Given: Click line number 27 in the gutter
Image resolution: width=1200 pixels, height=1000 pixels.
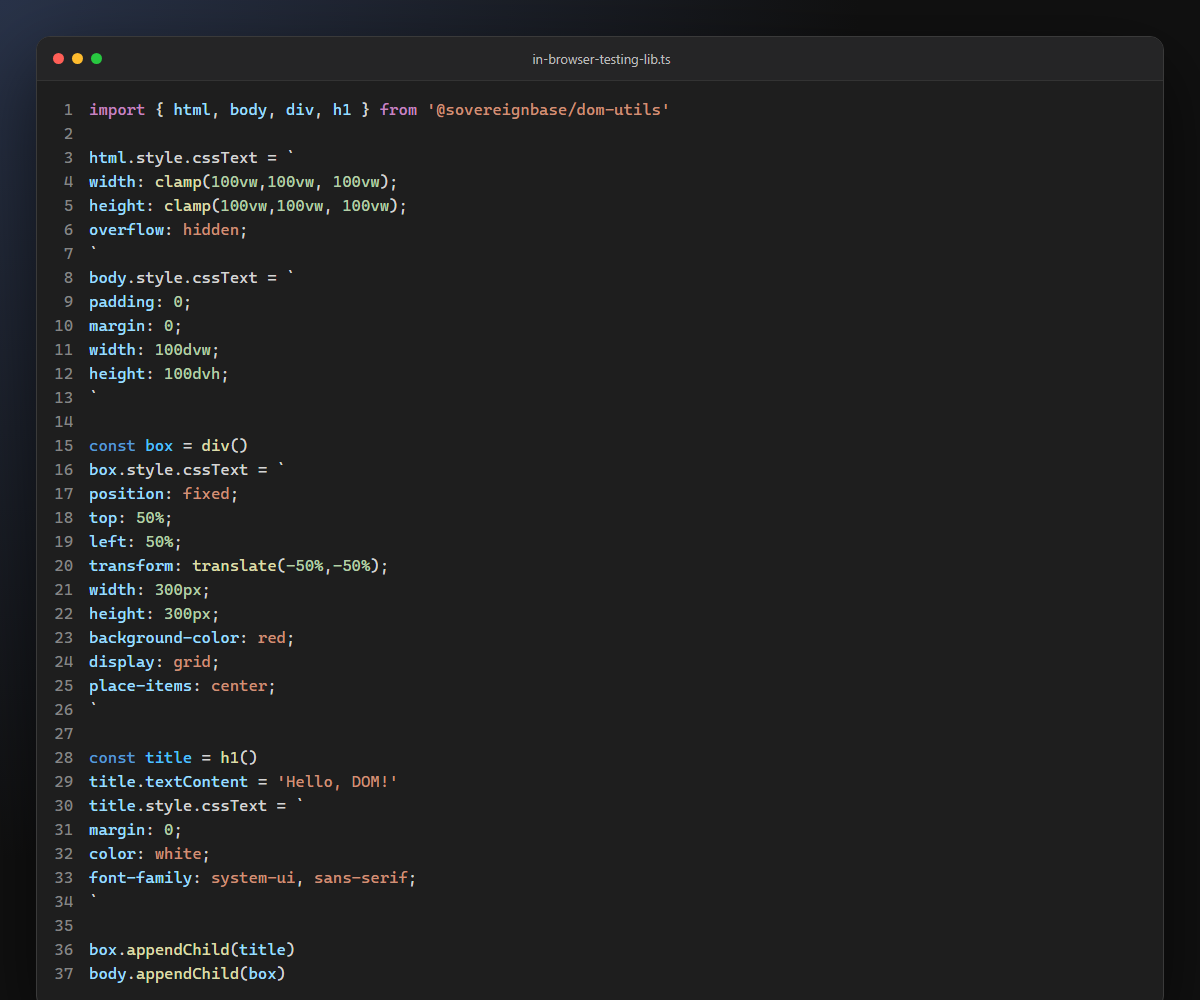Looking at the screenshot, I should pos(64,734).
